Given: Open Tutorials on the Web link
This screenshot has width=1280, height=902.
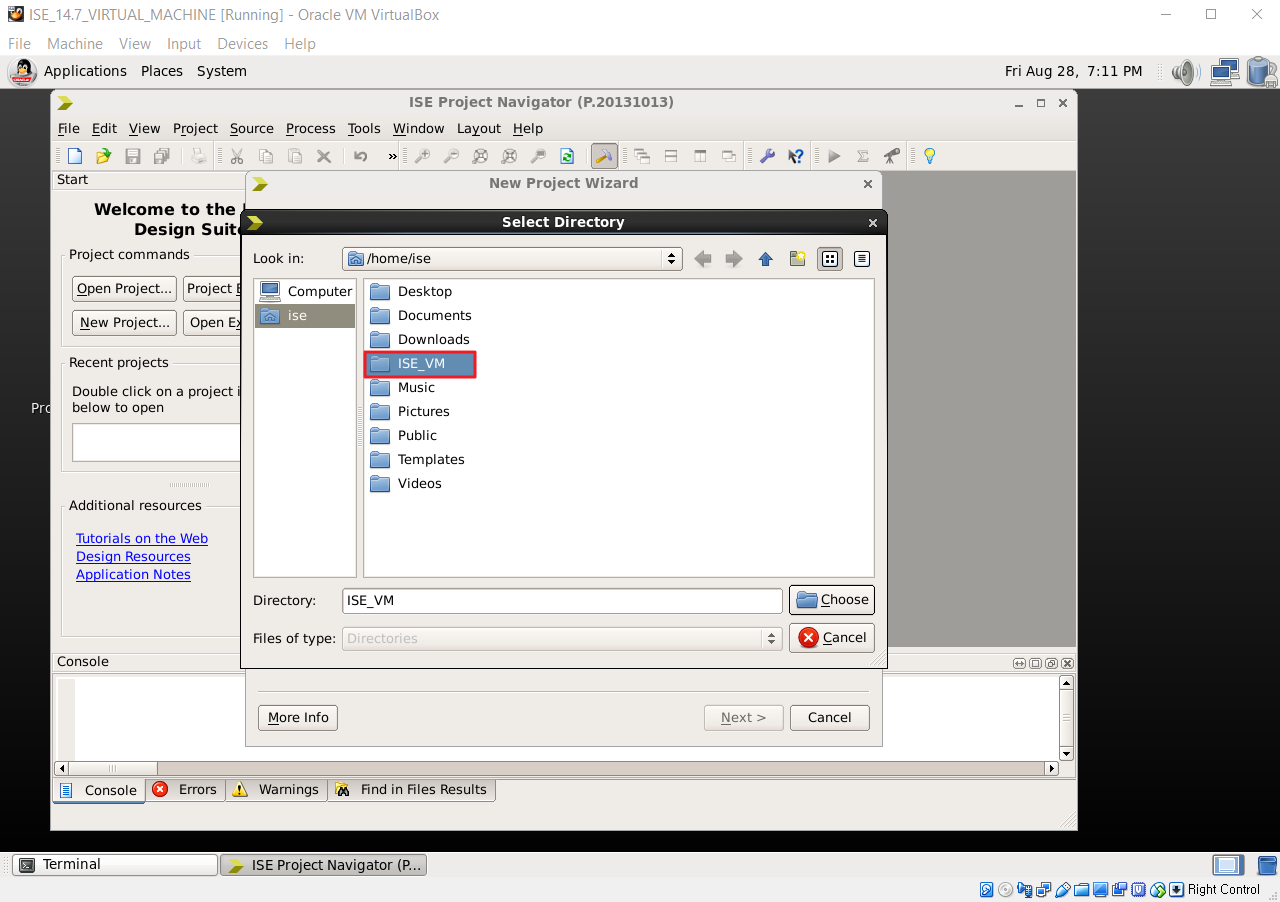Looking at the screenshot, I should pos(142,539).
